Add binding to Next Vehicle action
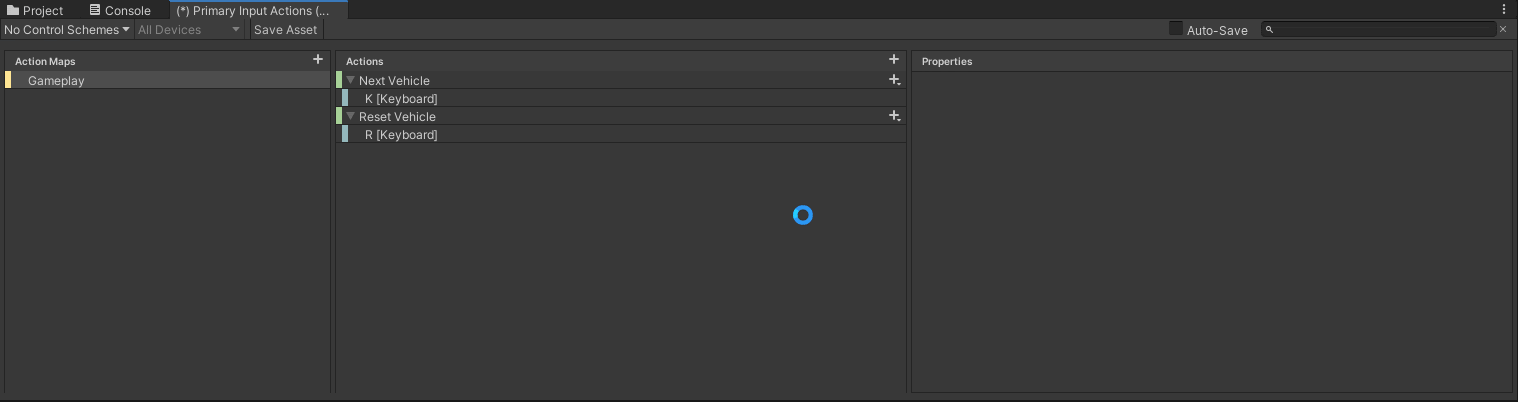This screenshot has width=1518, height=402. coord(895,80)
